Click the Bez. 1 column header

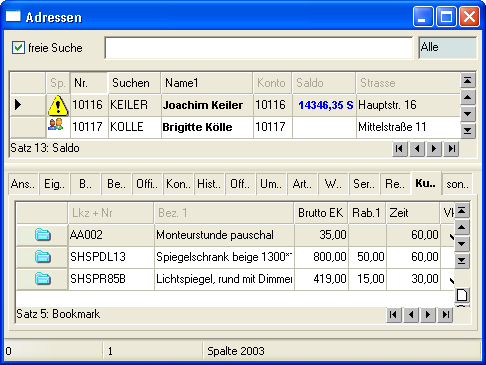pyautogui.click(x=224, y=213)
